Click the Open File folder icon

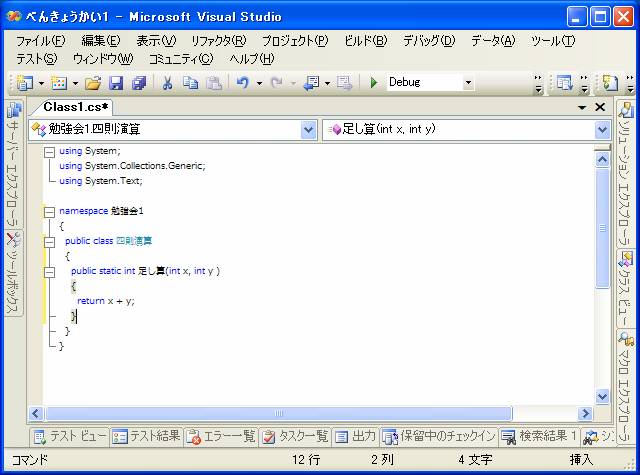pos(92,83)
